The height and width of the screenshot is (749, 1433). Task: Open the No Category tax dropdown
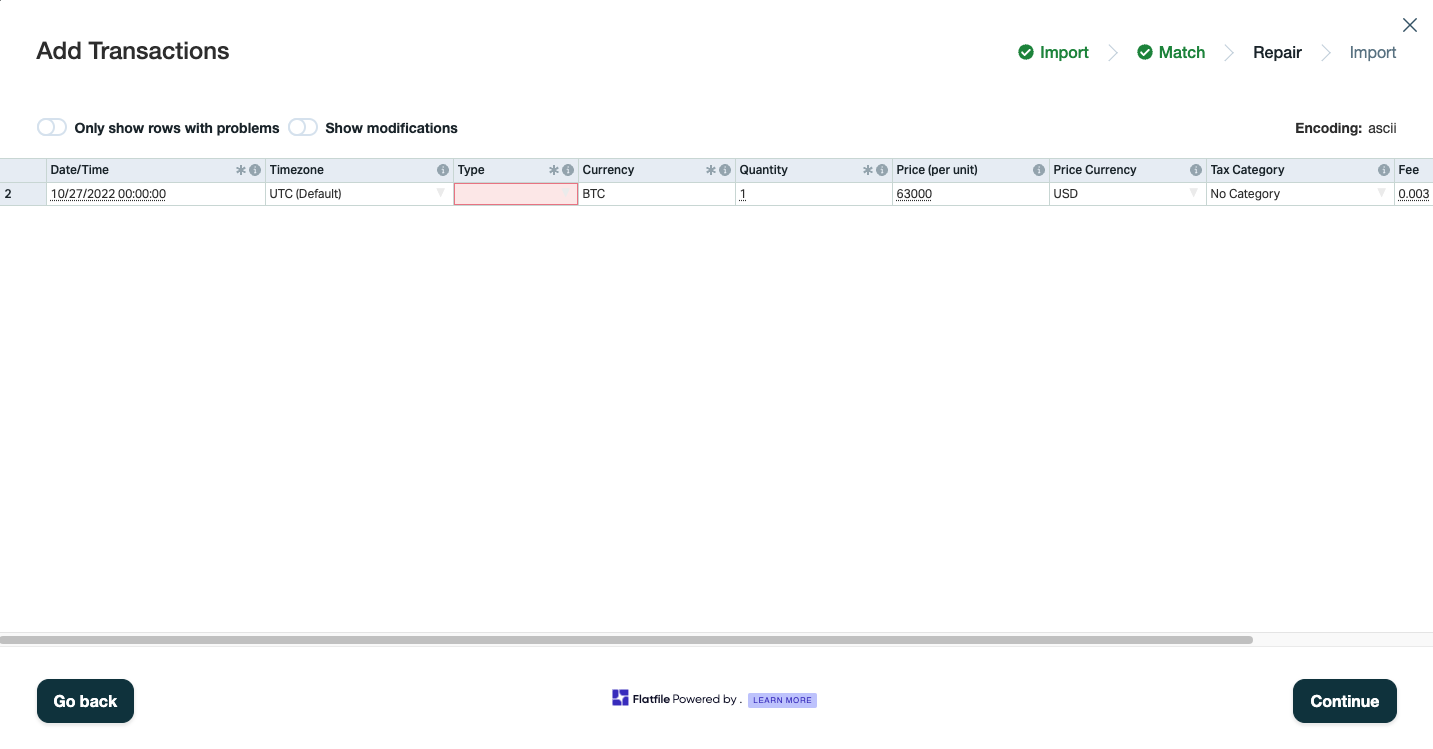[x=1382, y=193]
